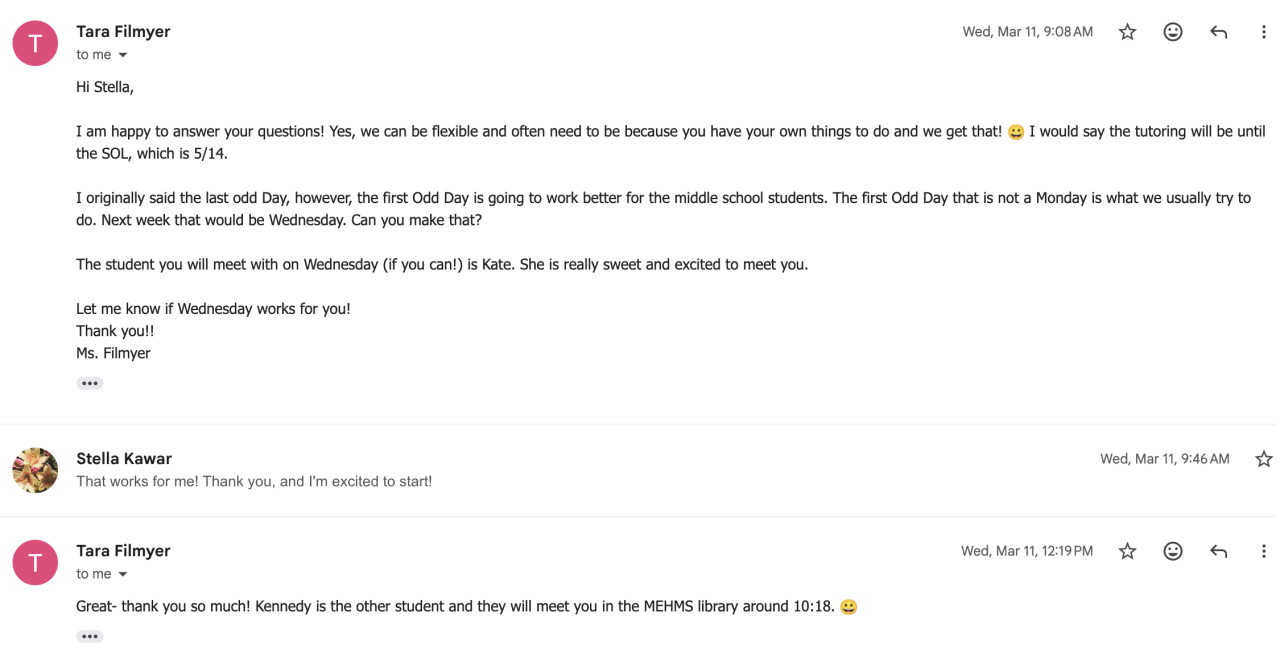
Task: Click the Wed, Mar 11, 9:08 AM timestamp
Action: 1027,32
